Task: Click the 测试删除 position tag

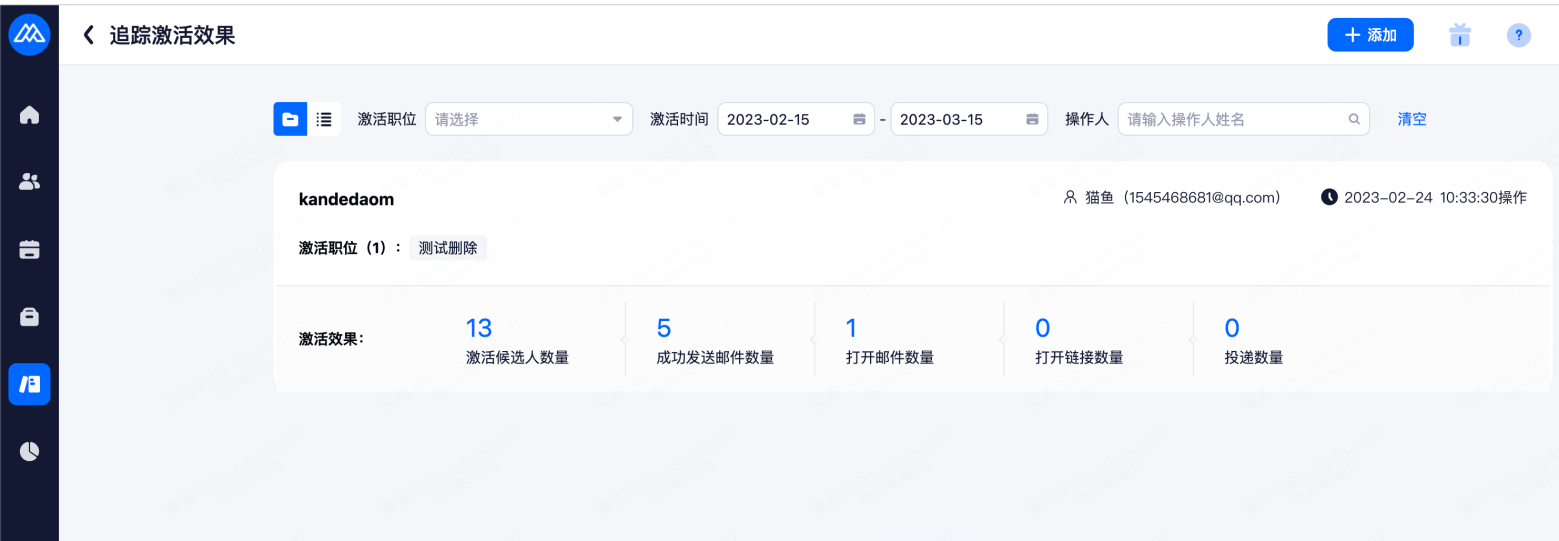Action: tap(448, 248)
